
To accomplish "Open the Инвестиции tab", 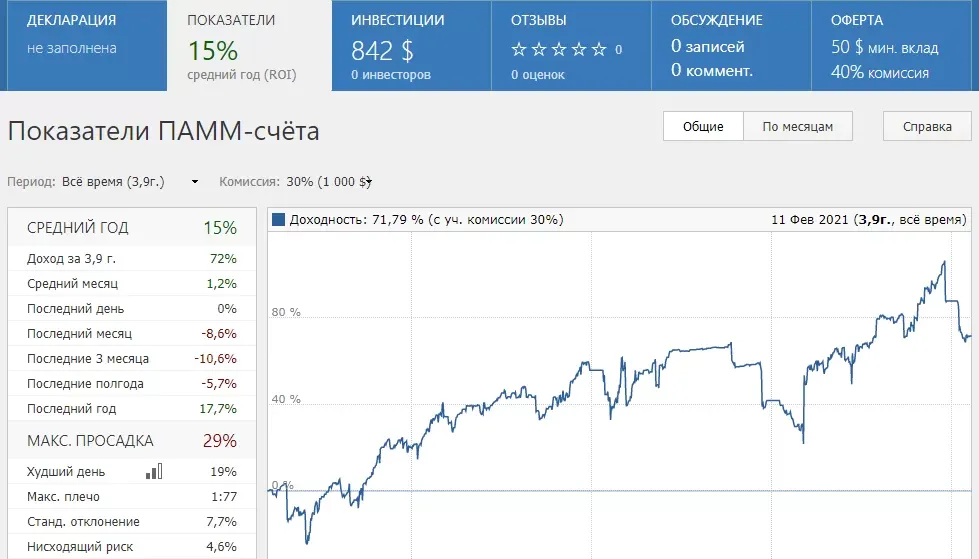I will 410,45.
